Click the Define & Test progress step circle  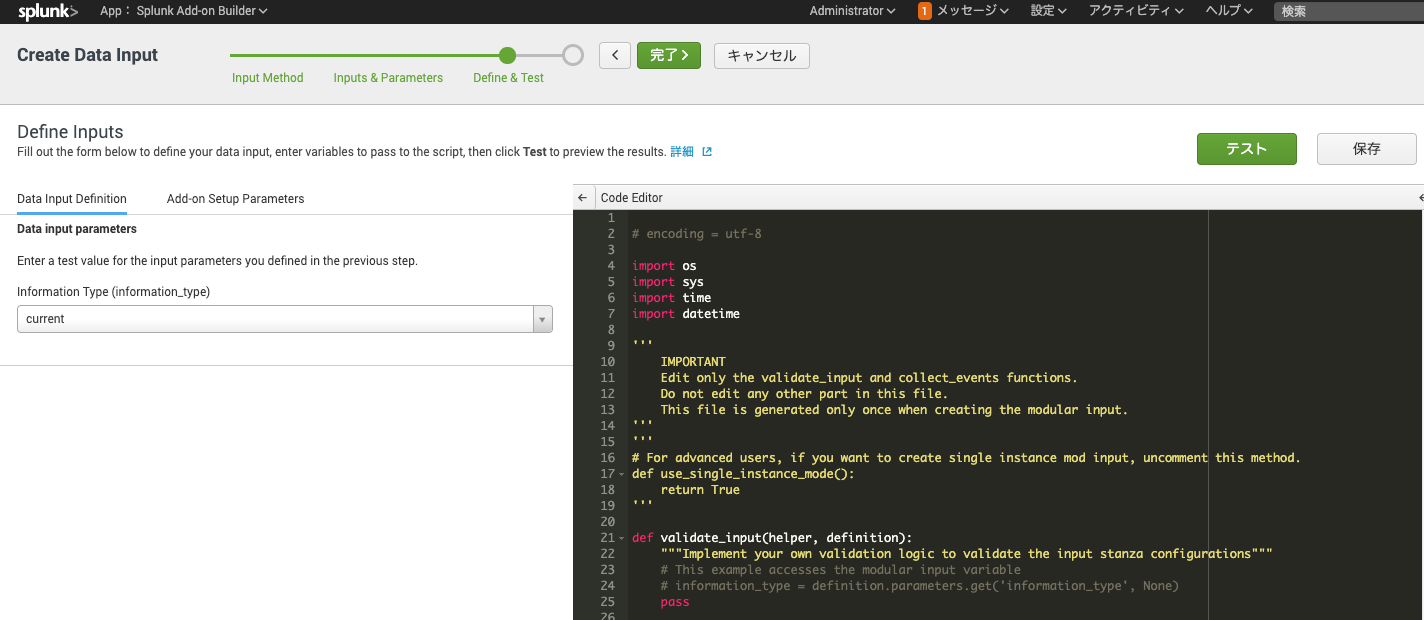pyautogui.click(x=506, y=57)
